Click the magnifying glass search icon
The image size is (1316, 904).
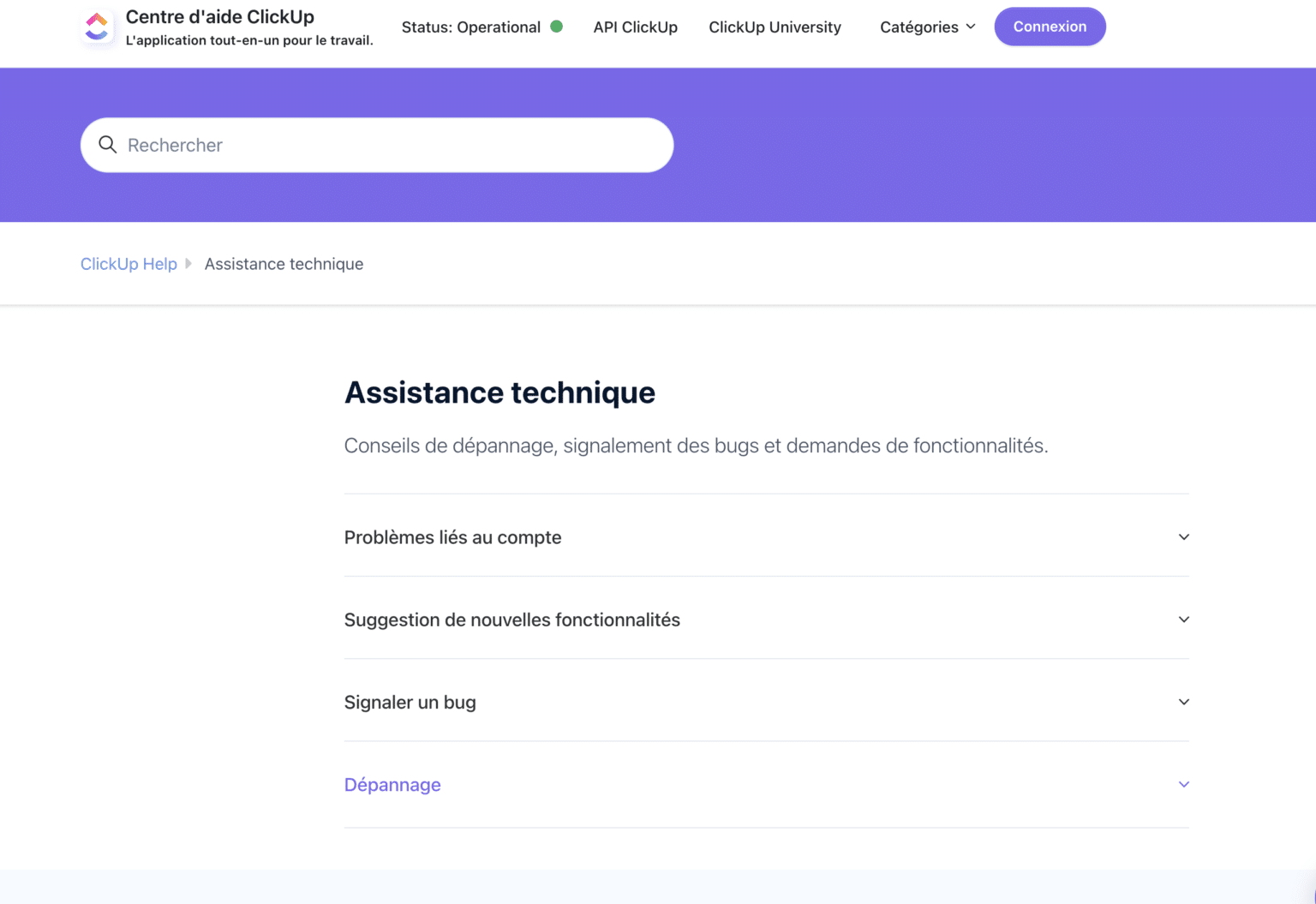108,145
